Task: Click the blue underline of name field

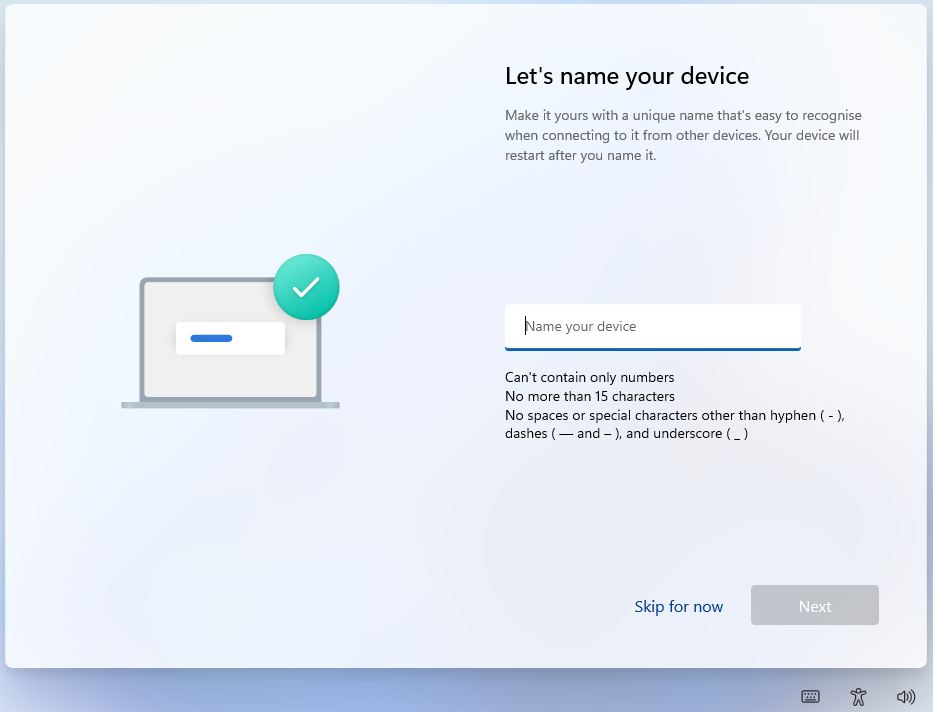Action: (653, 349)
